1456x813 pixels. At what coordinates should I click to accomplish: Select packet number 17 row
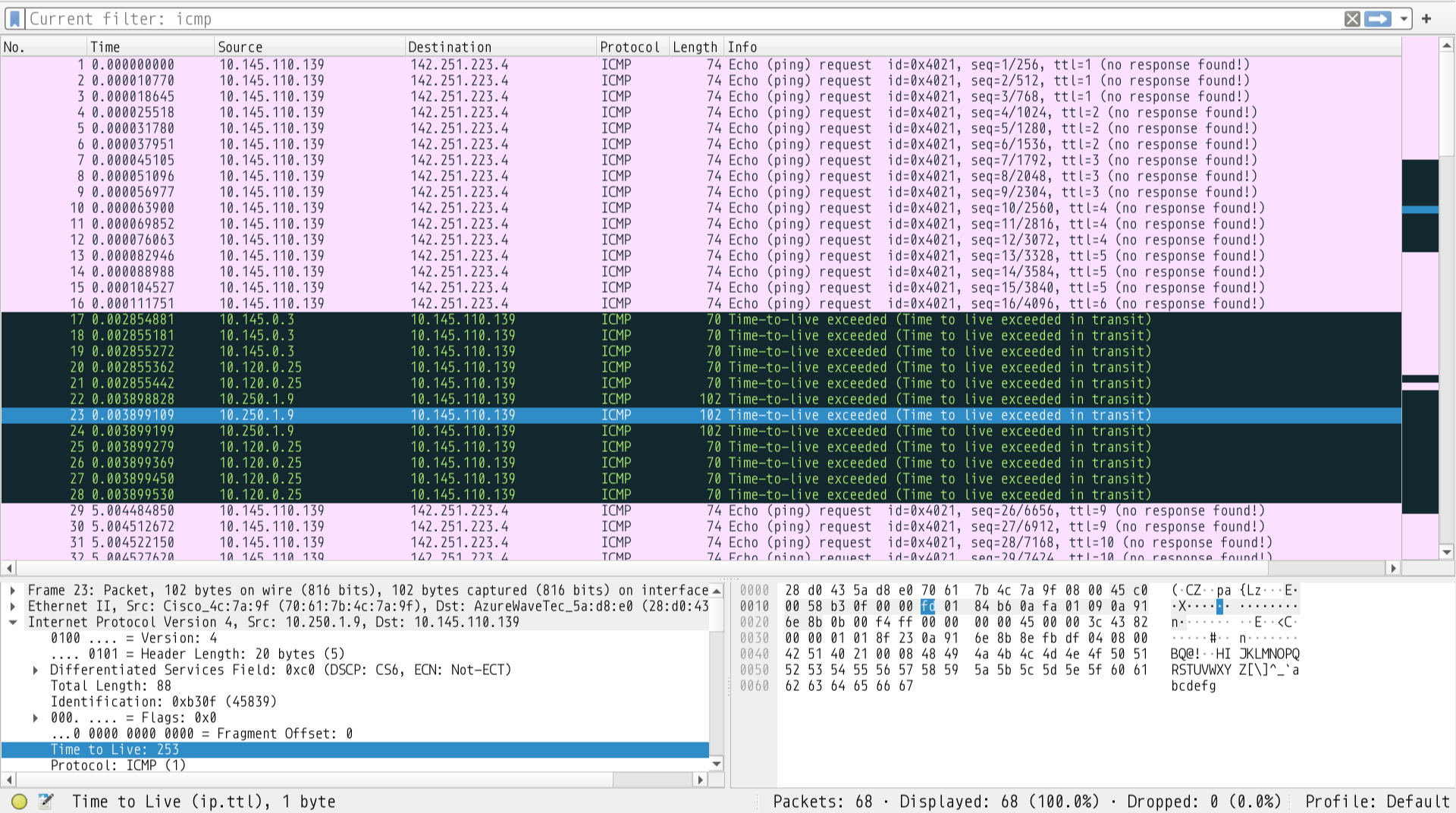(455, 319)
